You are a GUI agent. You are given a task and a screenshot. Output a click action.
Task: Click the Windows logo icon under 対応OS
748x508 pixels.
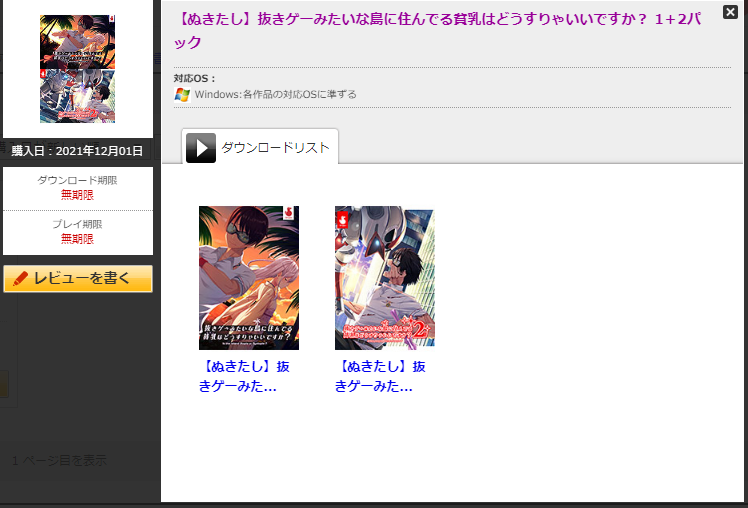pos(182,94)
